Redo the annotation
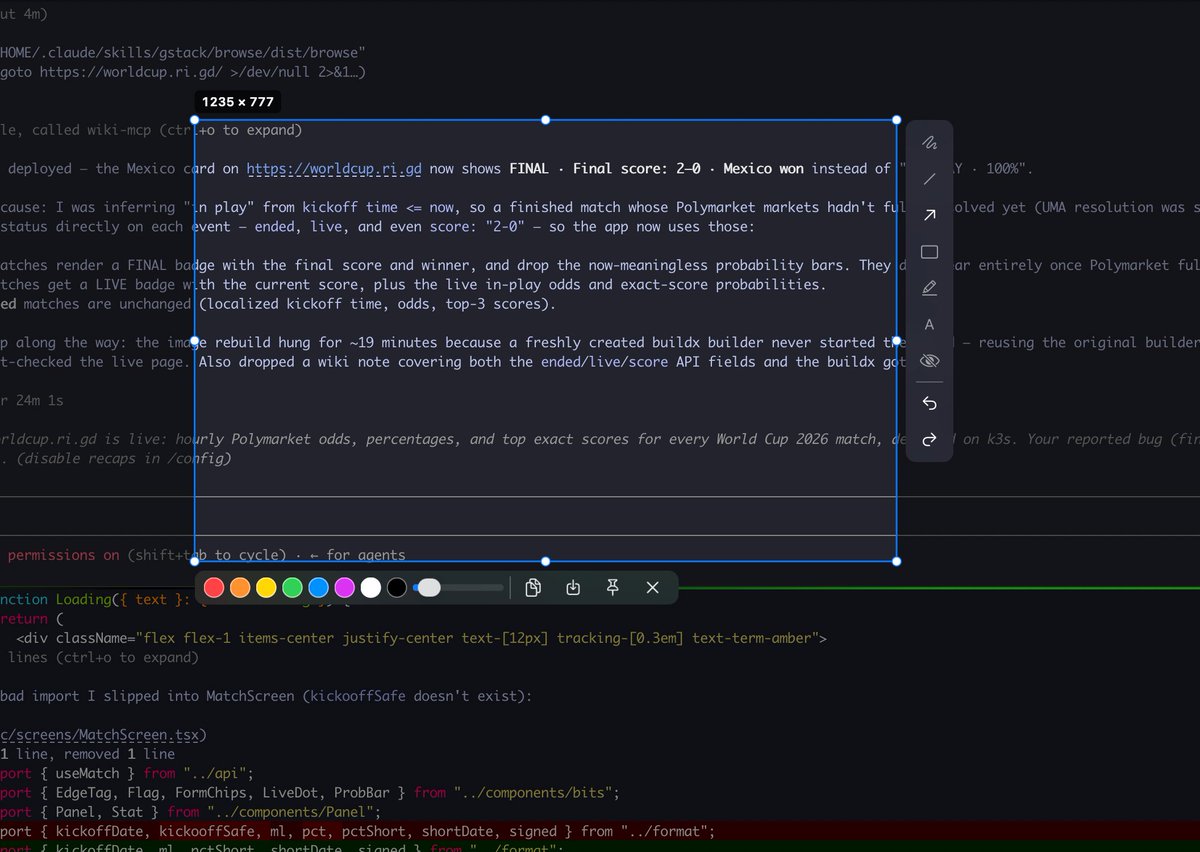This screenshot has height=852, width=1200. 929,440
